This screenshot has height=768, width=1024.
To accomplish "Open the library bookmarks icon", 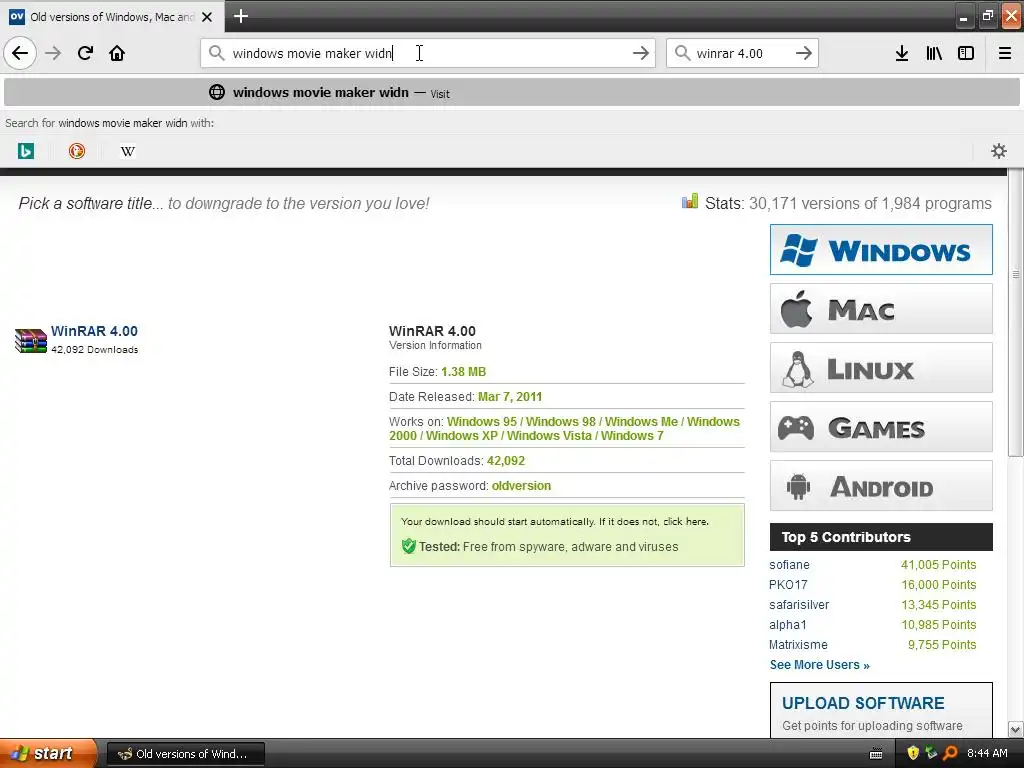I will pos(934,53).
